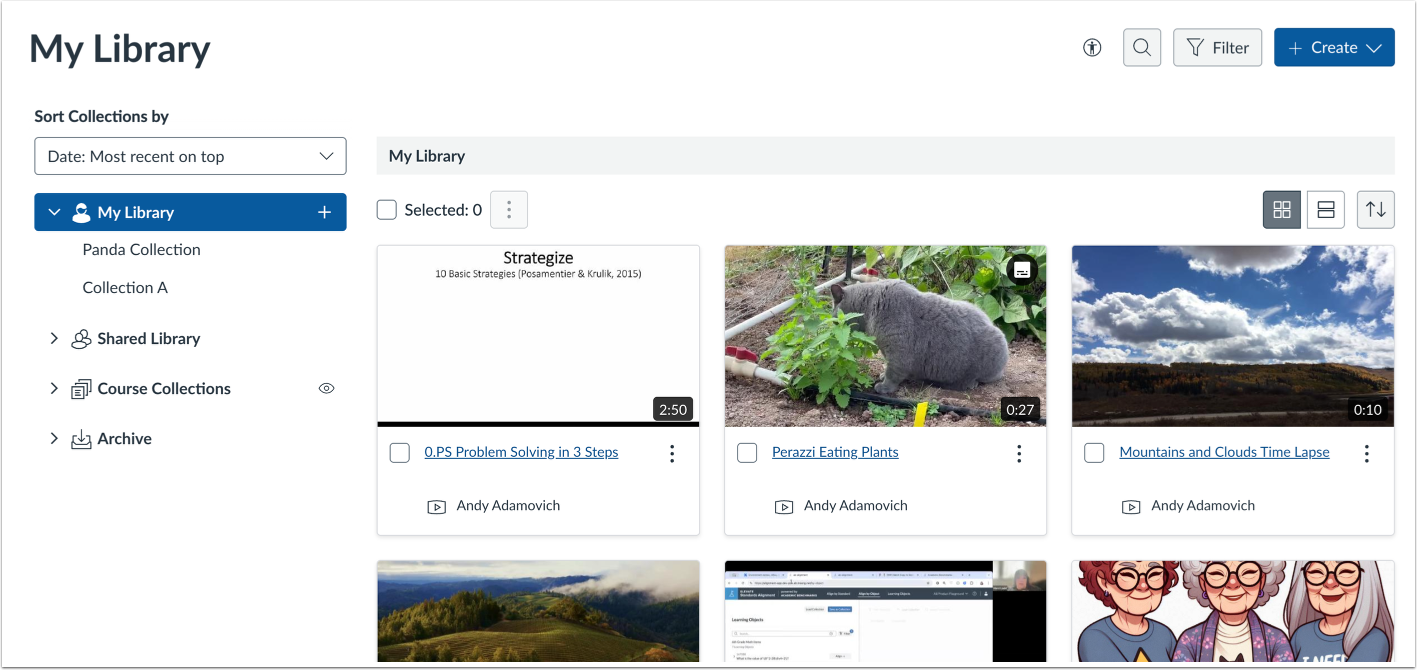Image resolution: width=1417 pixels, height=670 pixels.
Task: Open the screen recording video thumbnail
Action: [x=885, y=611]
